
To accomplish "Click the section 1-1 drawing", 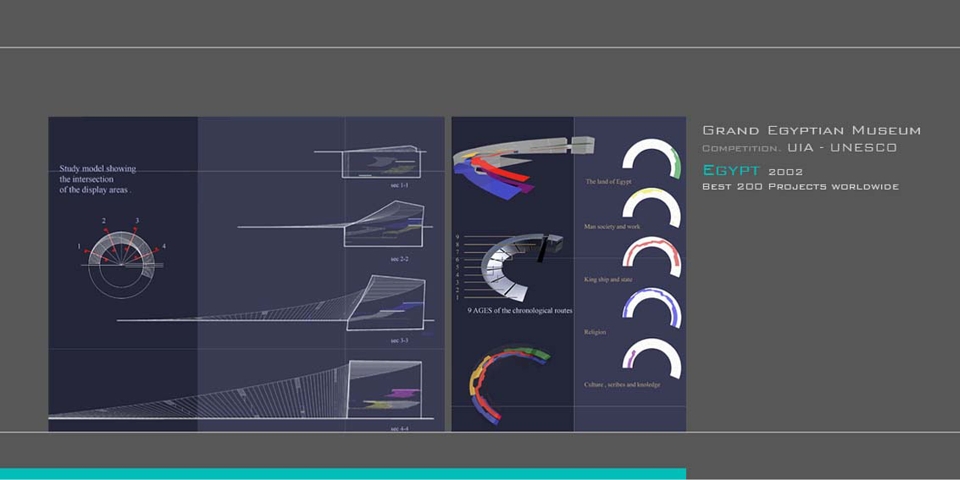I will [370, 161].
